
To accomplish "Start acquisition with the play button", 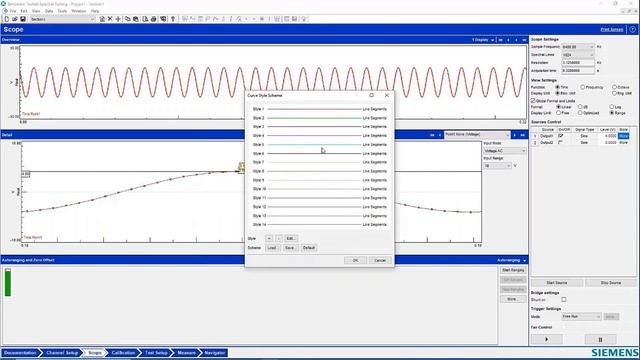I will [x=547, y=339].
